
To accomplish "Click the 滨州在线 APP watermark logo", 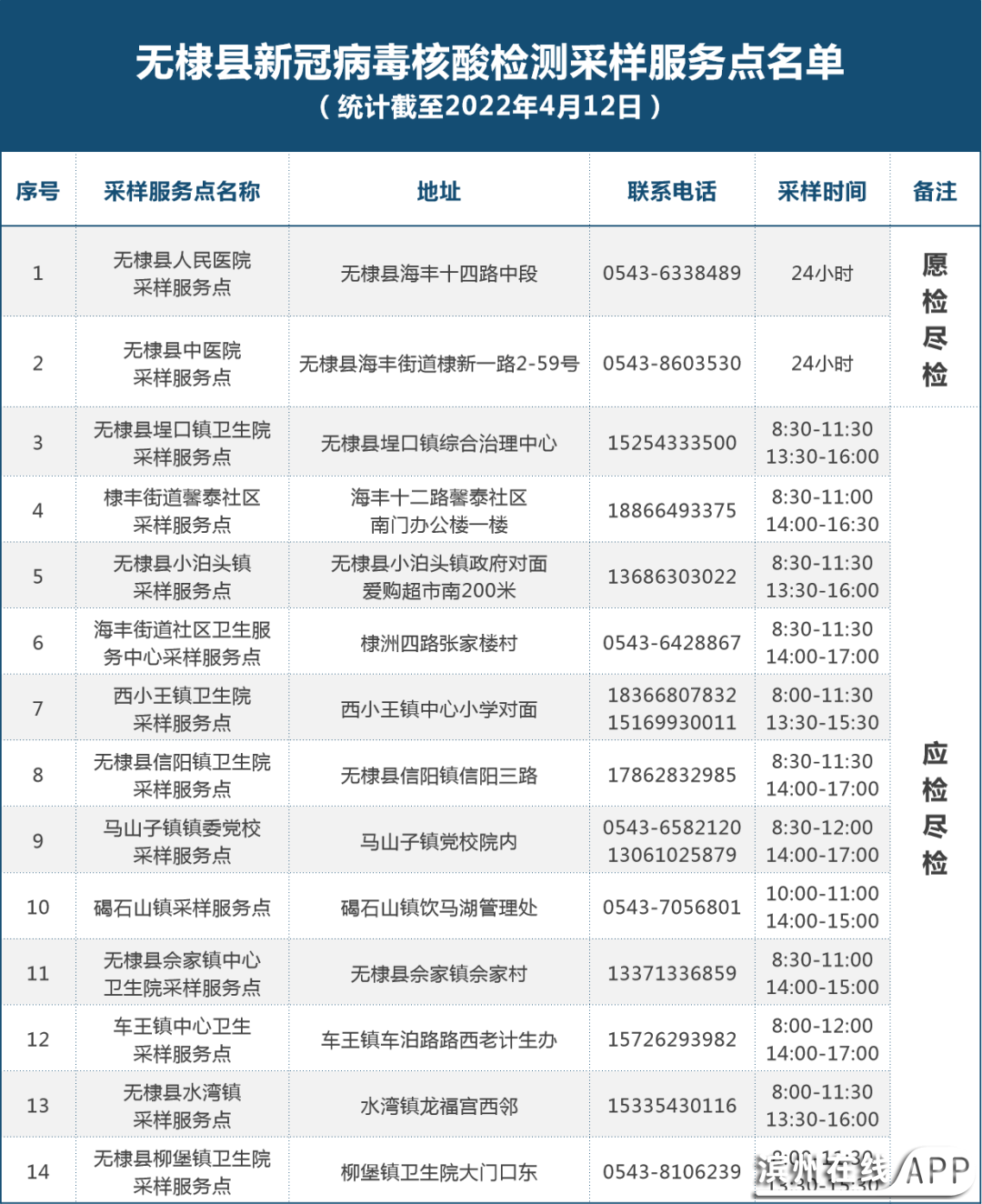I will pyautogui.click(x=862, y=1170).
